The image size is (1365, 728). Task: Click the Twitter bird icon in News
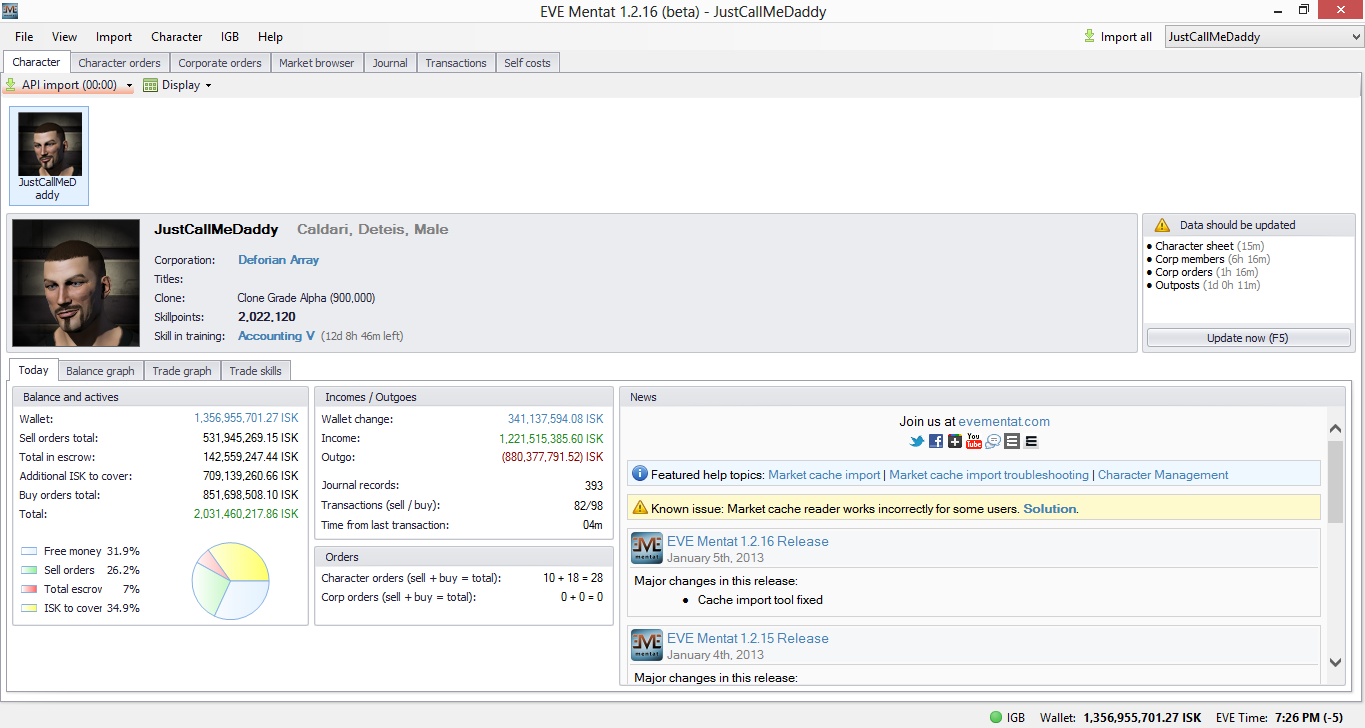click(x=917, y=441)
